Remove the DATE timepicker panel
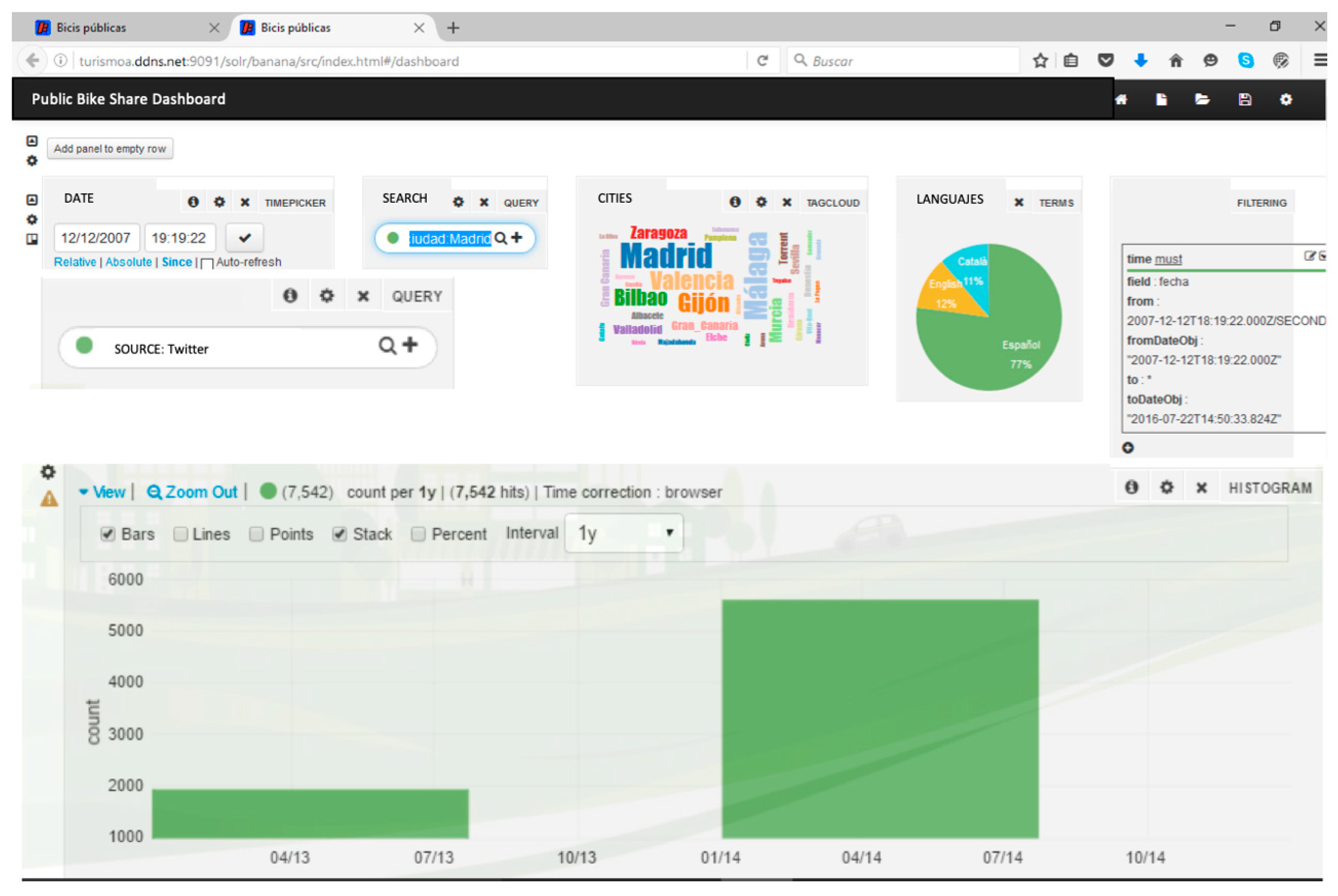 tap(245, 202)
